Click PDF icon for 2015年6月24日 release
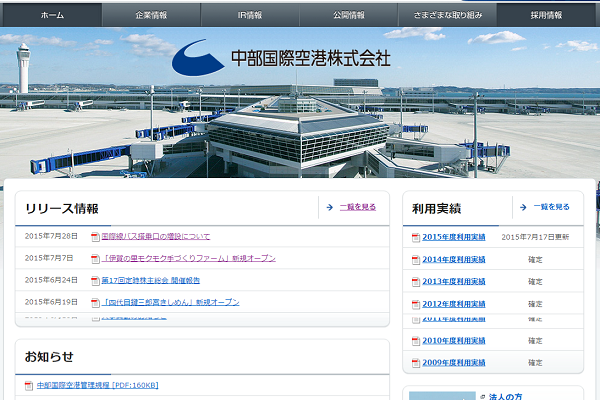Screen dimensions: 600x400 pos(95,281)
